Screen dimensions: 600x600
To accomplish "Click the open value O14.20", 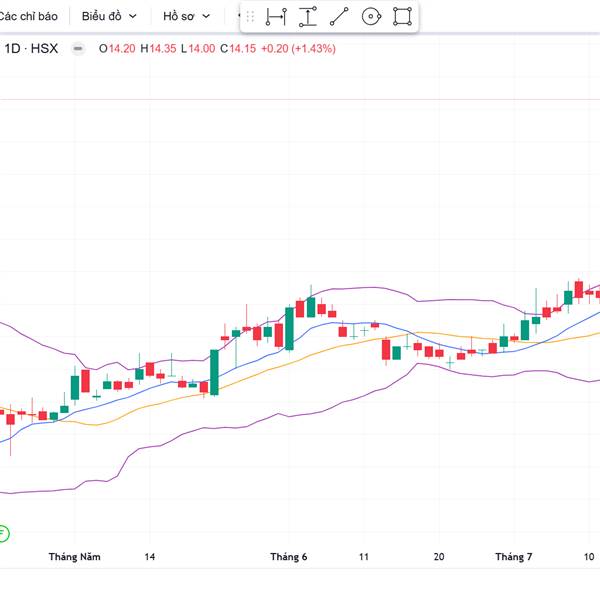I will coord(117,49).
